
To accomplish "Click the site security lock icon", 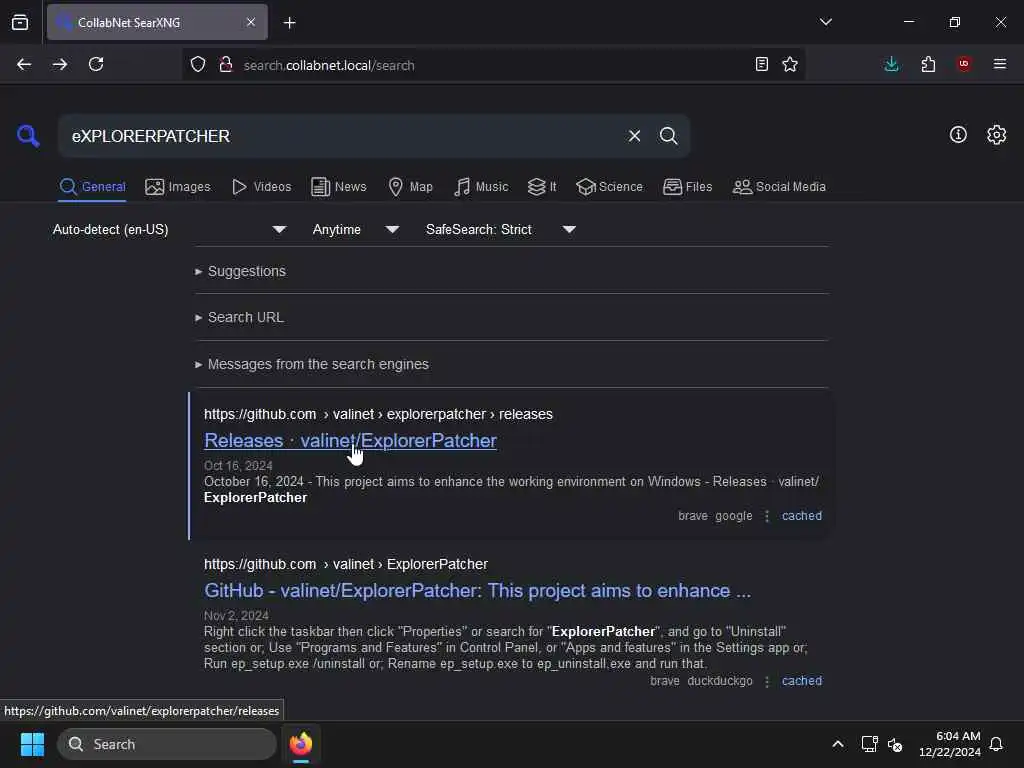I will pos(226,64).
